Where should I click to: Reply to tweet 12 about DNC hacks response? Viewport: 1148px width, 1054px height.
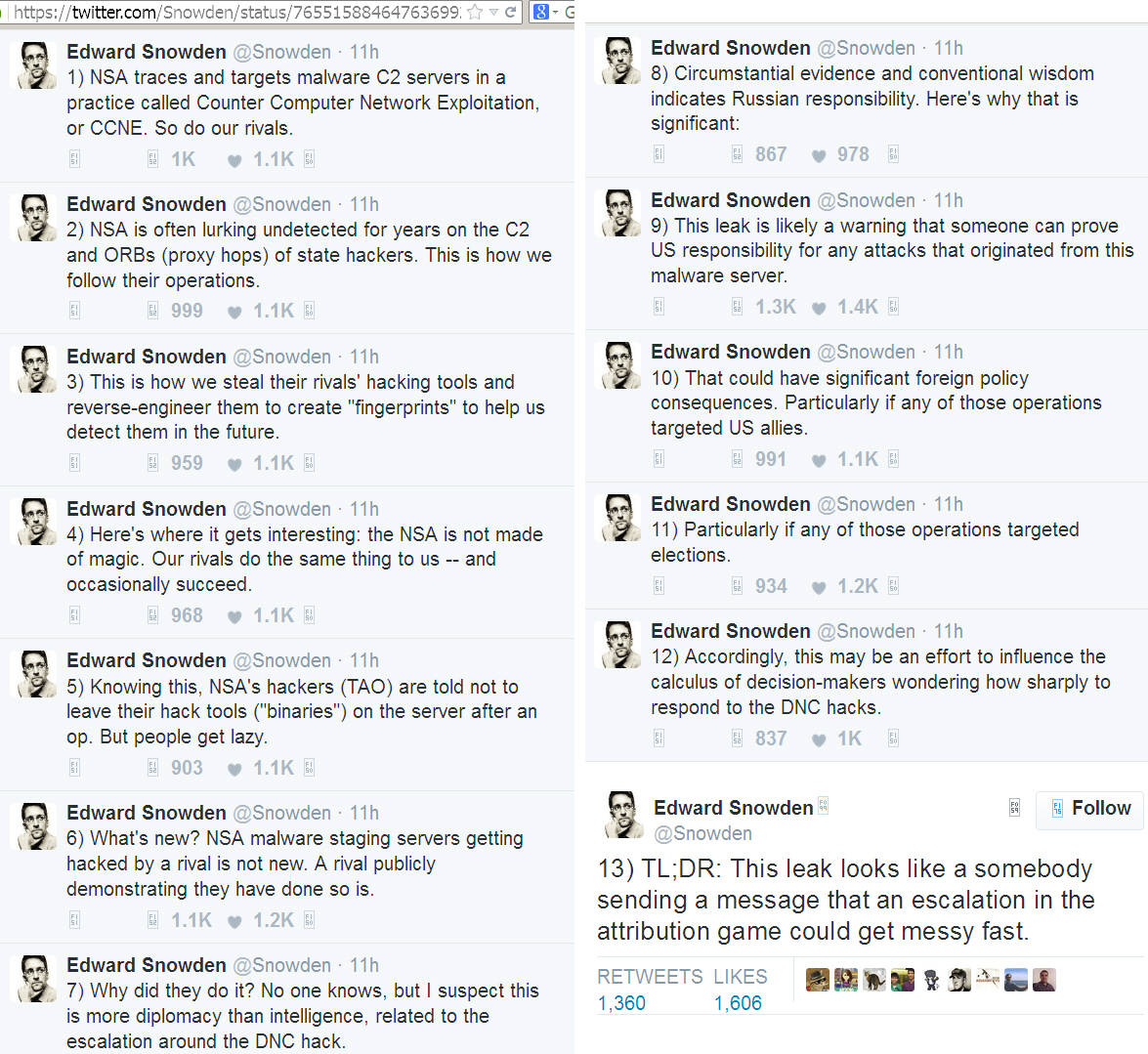[x=659, y=738]
